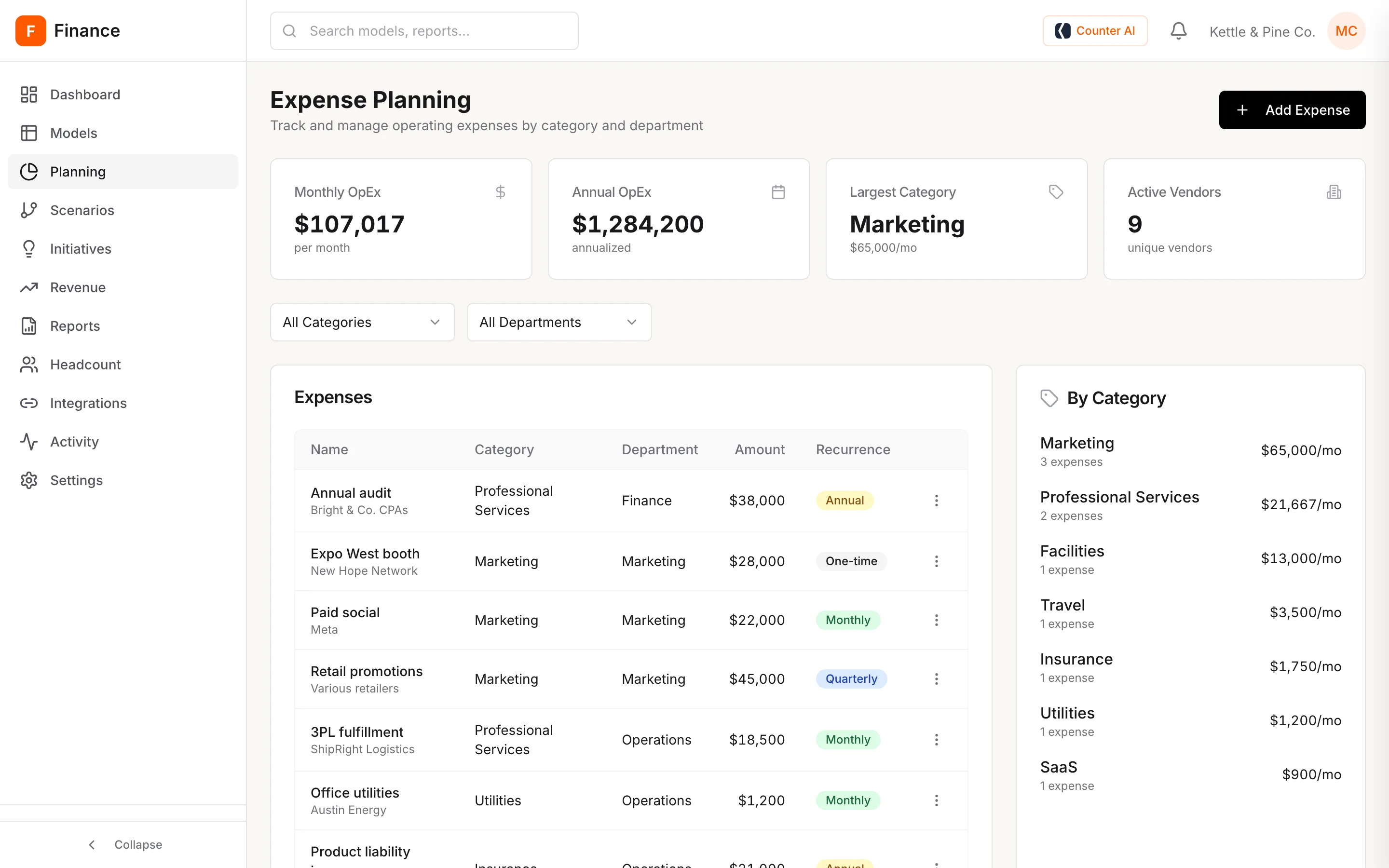The width and height of the screenshot is (1389, 868).
Task: Open the notifications bell
Action: click(x=1178, y=30)
